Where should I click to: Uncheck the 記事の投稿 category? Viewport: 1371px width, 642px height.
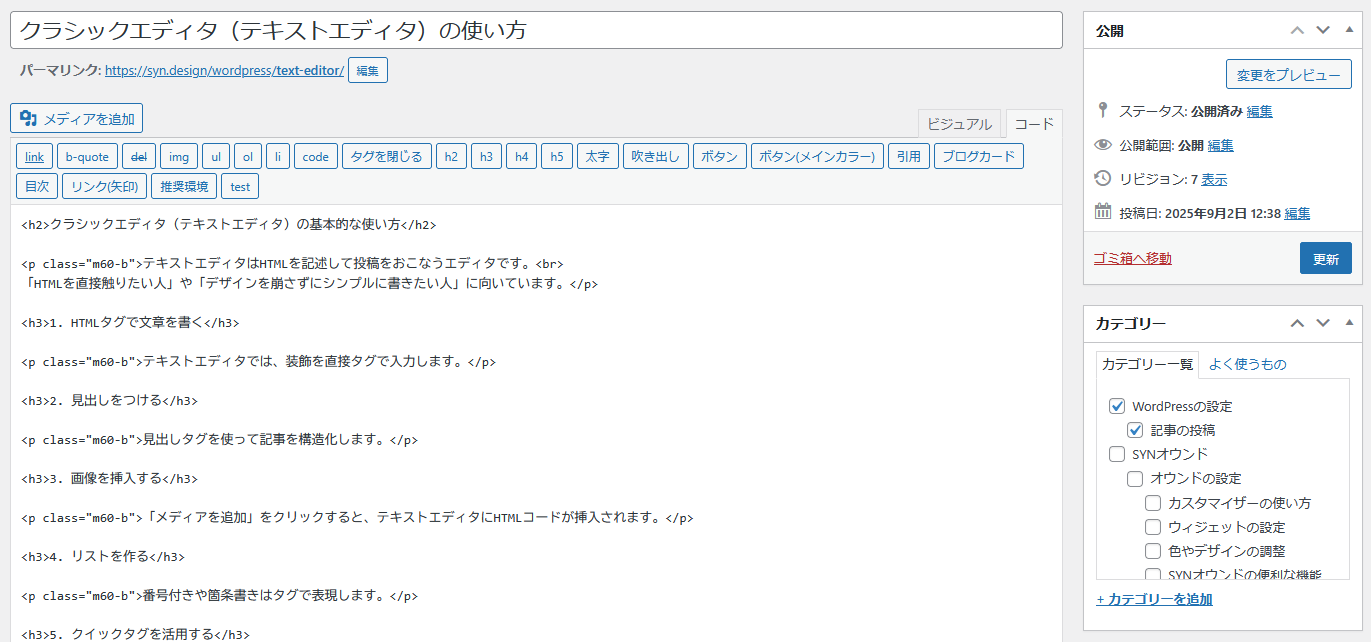pos(1134,430)
